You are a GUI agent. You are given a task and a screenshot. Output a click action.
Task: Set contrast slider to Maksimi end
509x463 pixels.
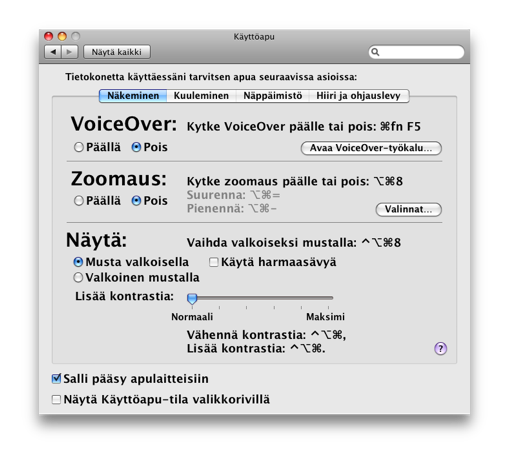tap(328, 298)
